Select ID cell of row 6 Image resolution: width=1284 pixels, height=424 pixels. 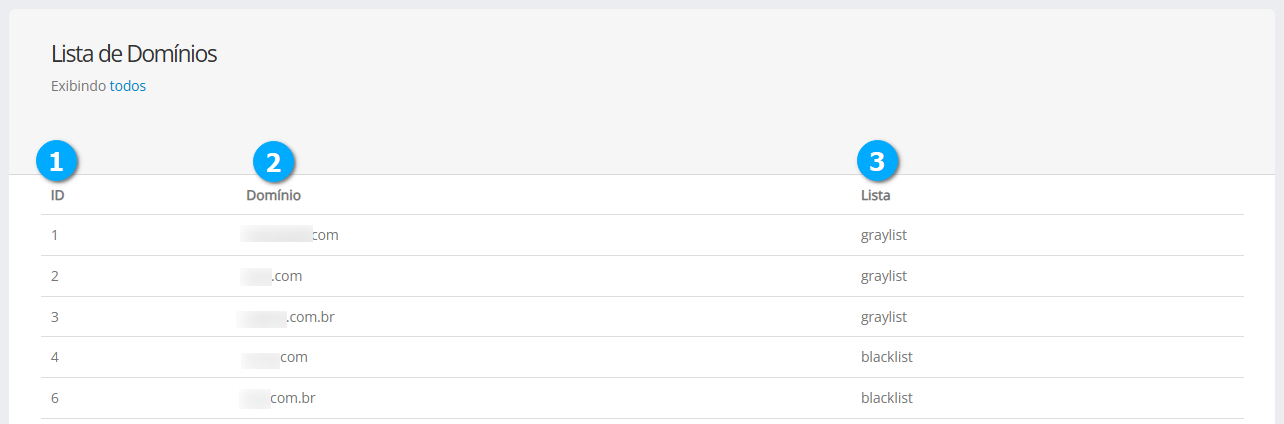55,398
